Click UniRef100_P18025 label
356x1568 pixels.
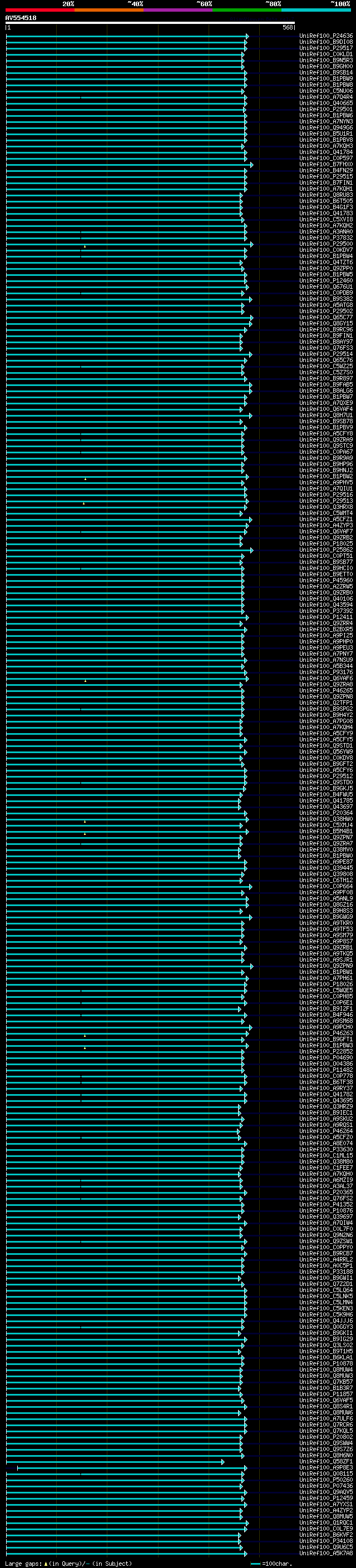point(326,543)
